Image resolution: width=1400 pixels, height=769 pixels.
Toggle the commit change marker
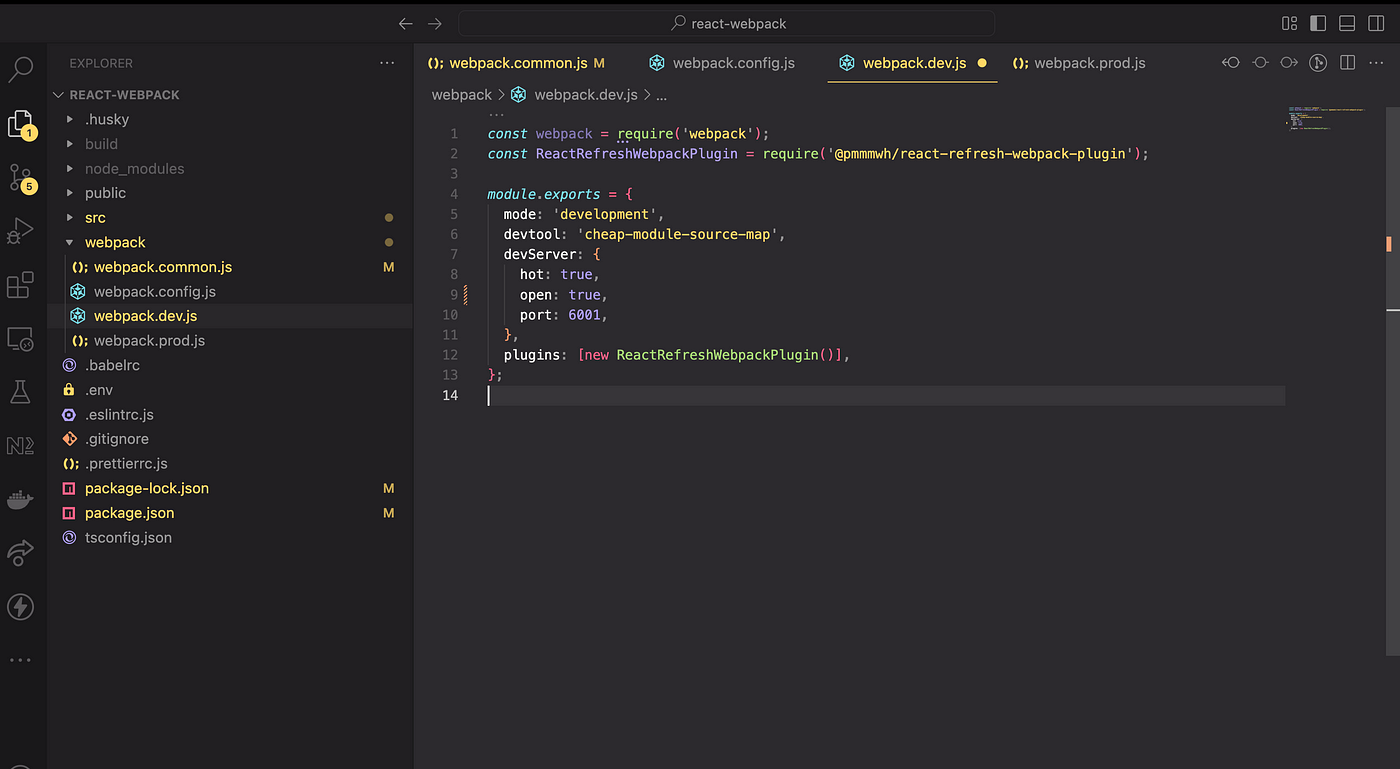tap(1260, 63)
